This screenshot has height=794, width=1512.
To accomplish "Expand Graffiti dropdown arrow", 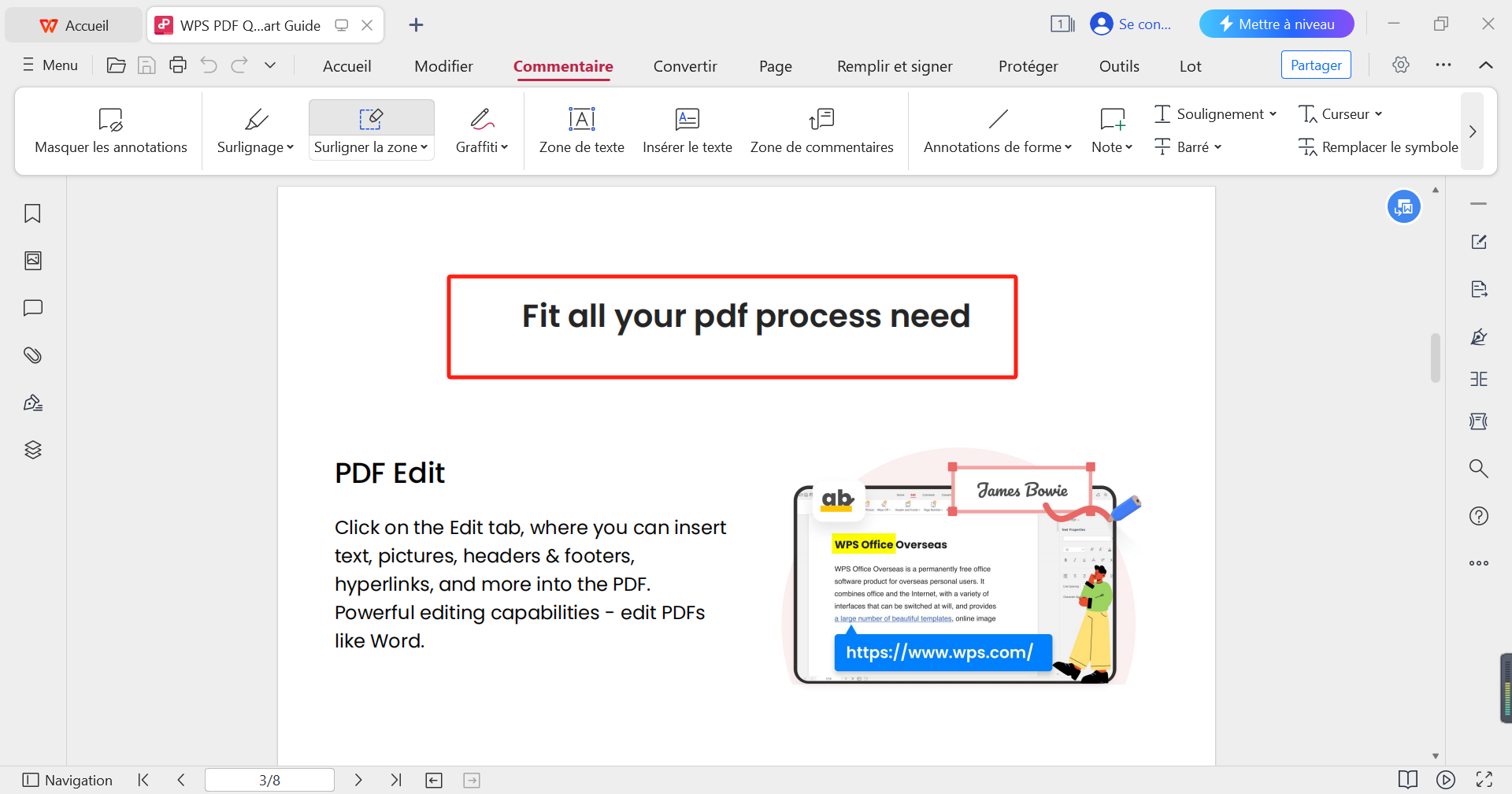I will coord(505,147).
